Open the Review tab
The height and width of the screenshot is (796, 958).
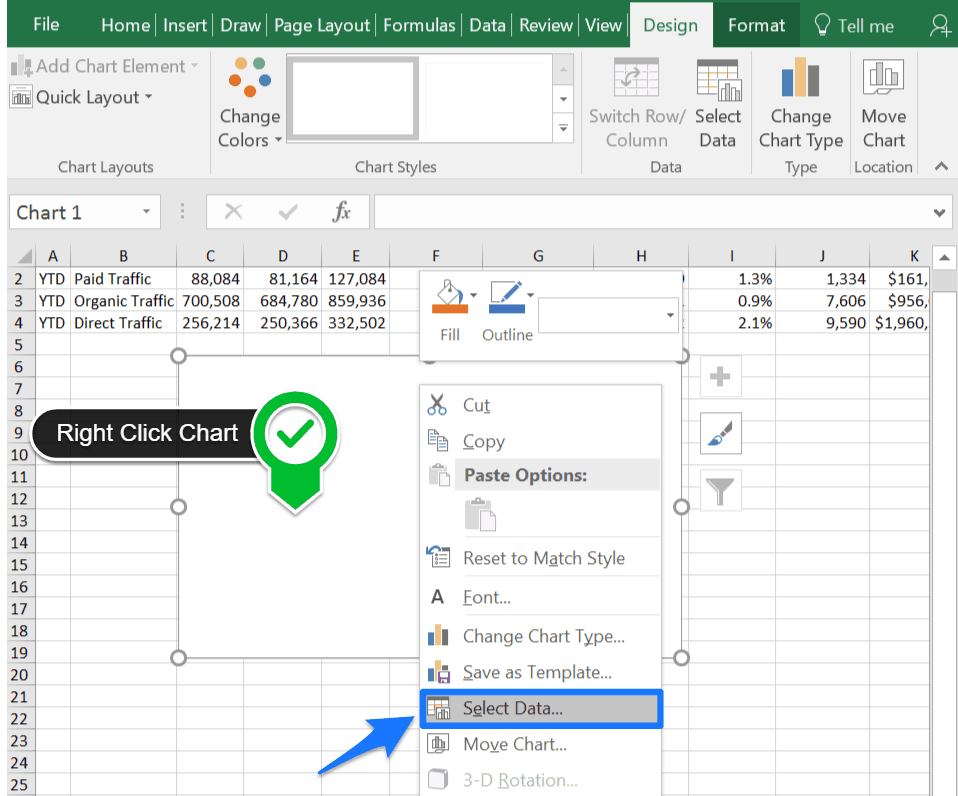coord(546,25)
